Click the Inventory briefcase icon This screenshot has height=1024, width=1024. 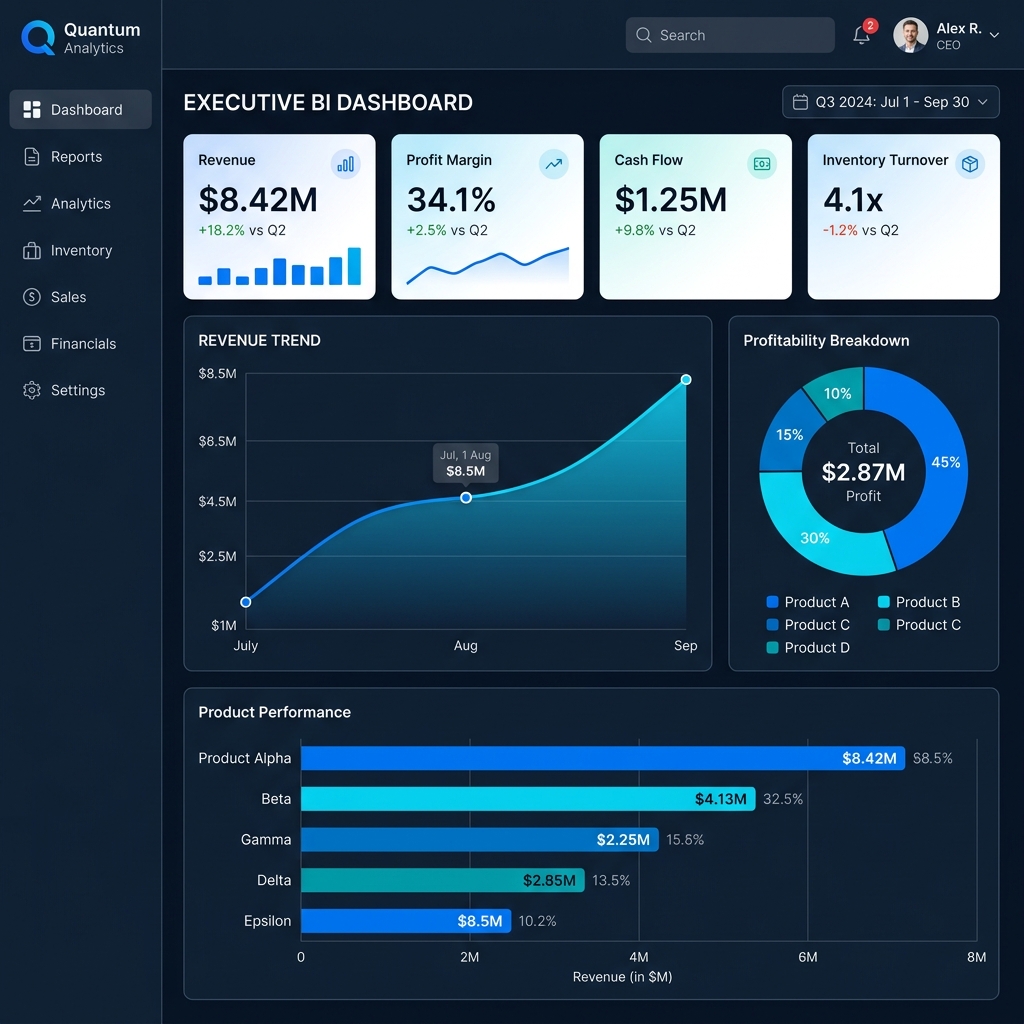click(31, 250)
